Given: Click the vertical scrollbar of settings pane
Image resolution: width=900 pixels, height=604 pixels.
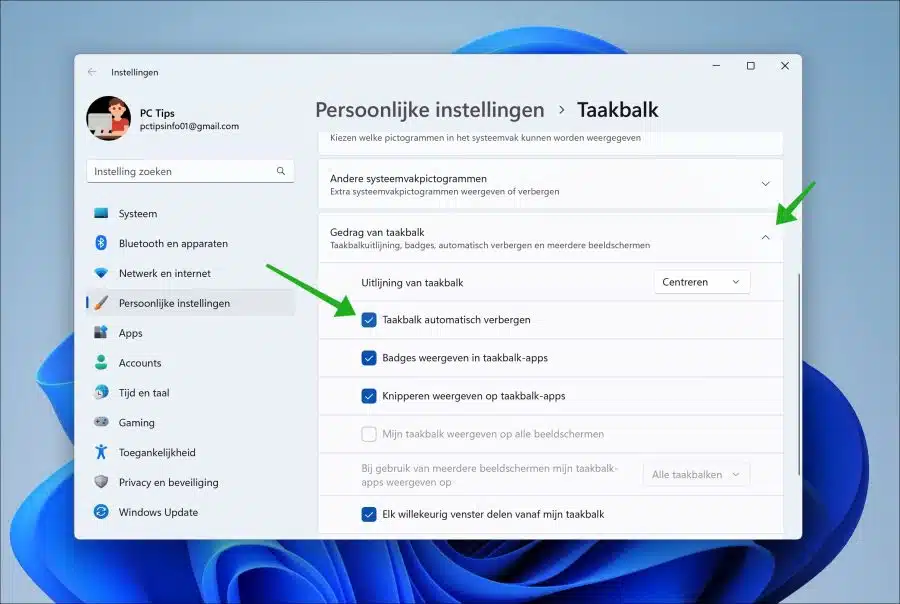Looking at the screenshot, I should (798, 374).
